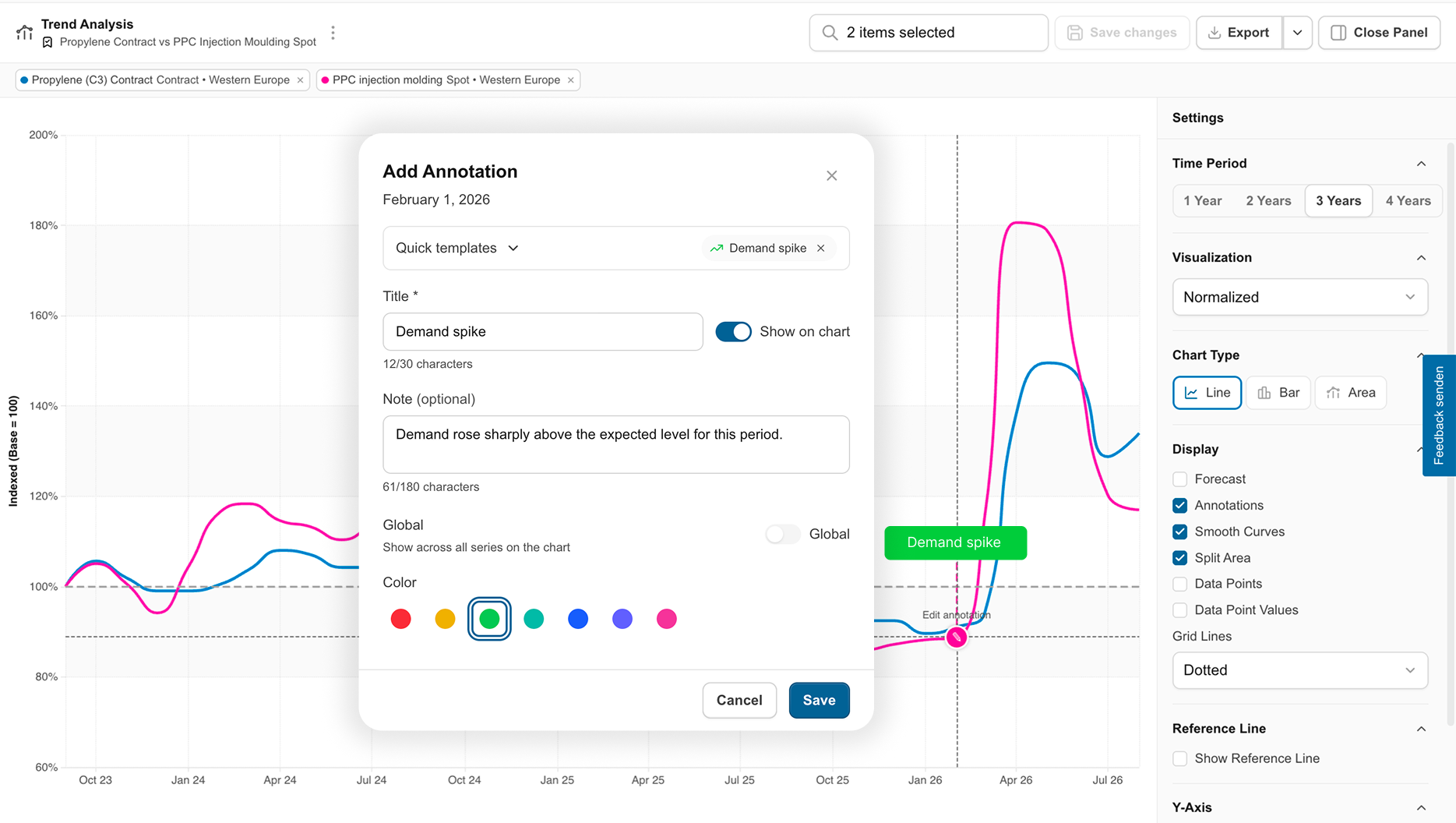Open the Export options dropdown arrow
Viewport: 1456px width, 823px height.
click(x=1297, y=33)
